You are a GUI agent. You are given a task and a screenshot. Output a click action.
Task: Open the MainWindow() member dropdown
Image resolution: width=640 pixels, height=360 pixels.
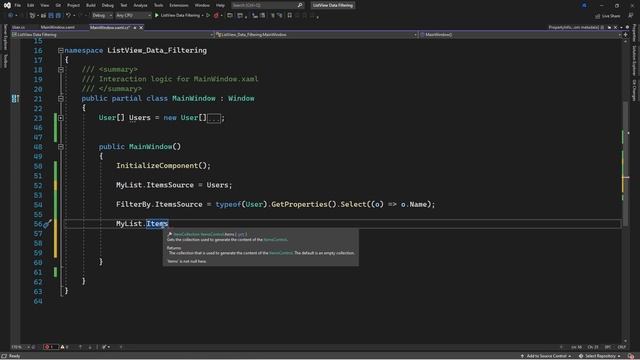tap(520, 35)
